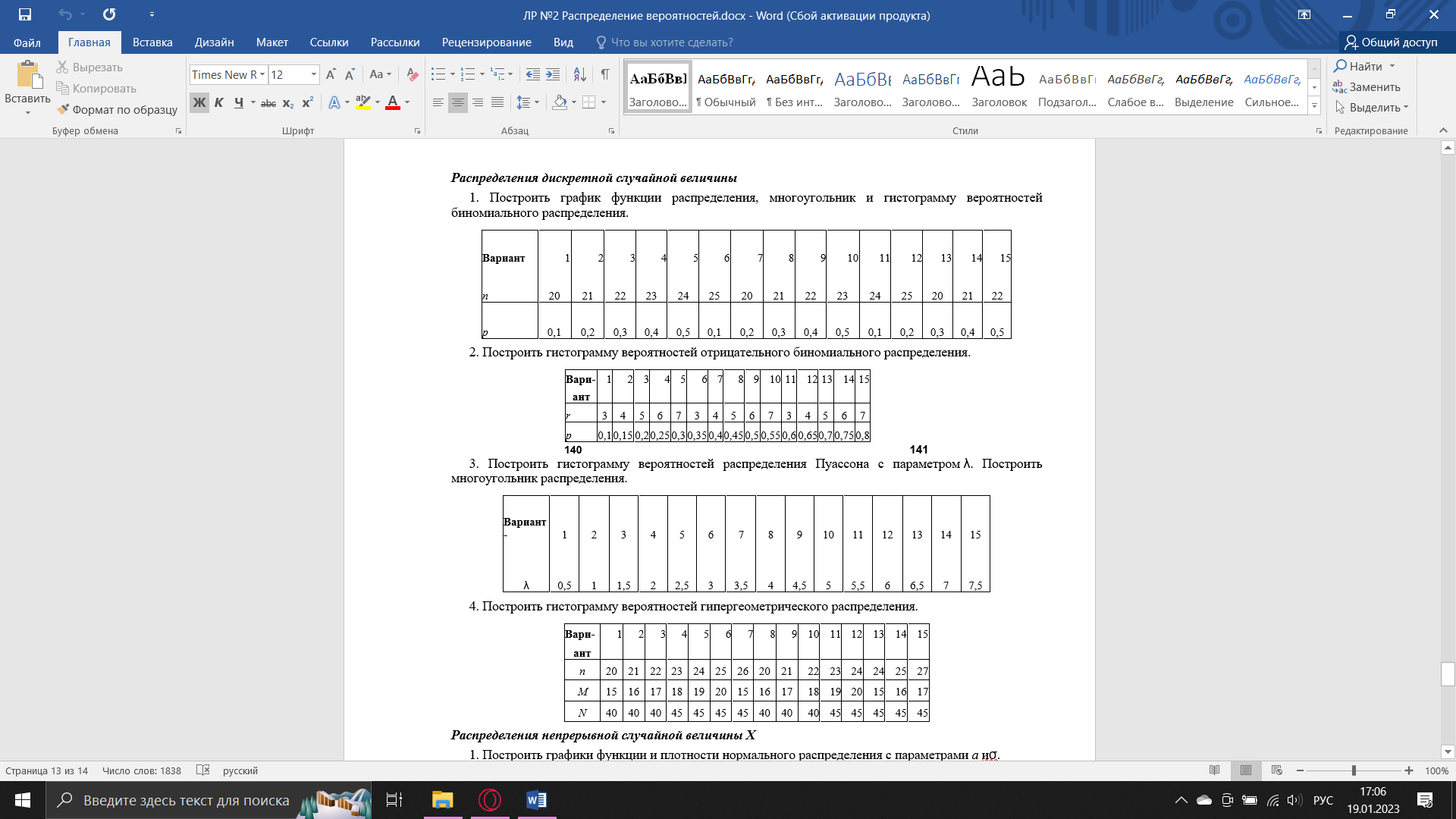This screenshot has height=819, width=1456.
Task: Decrease font size with the shrink font icon
Action: point(350,74)
